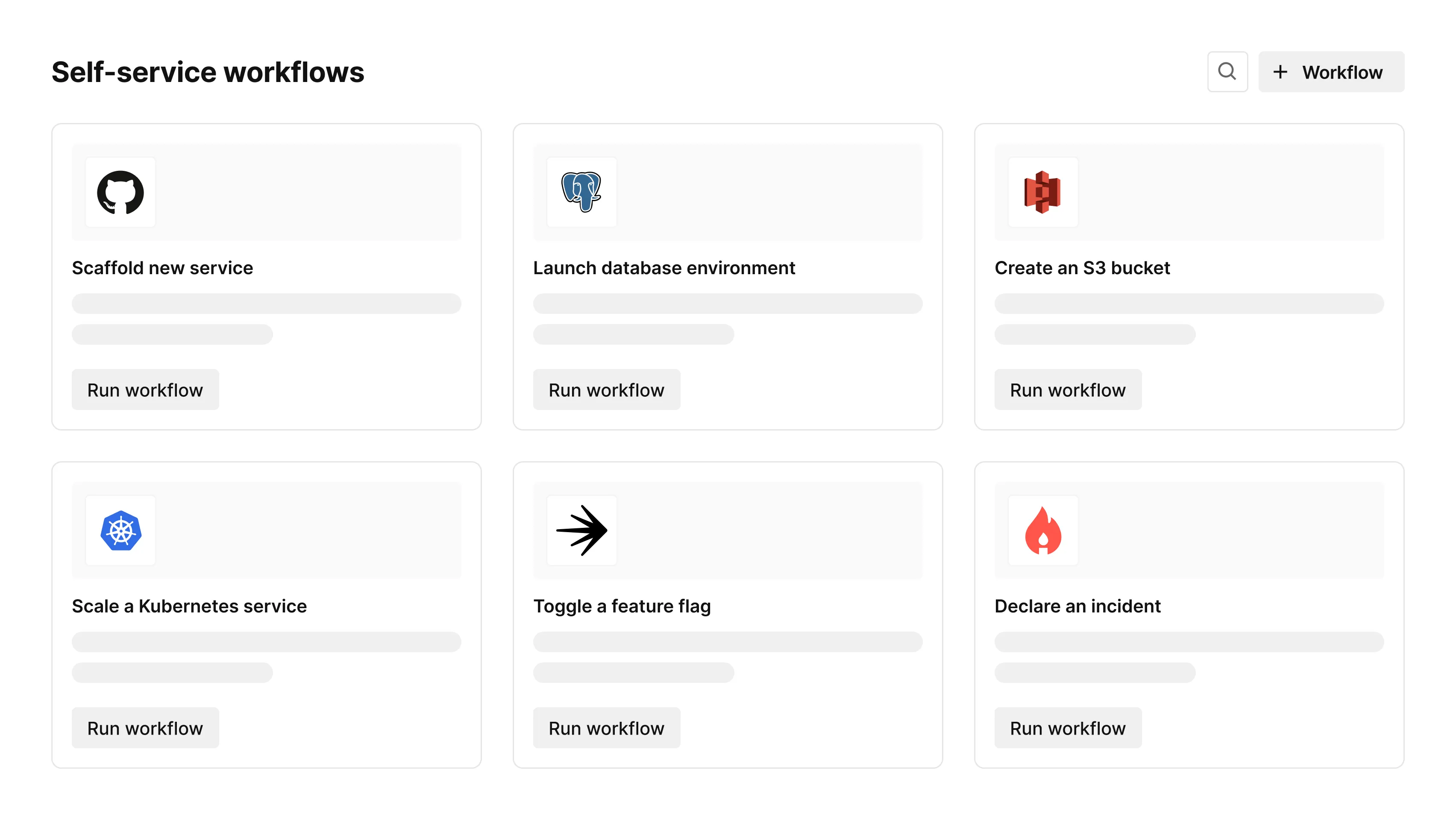Select the black arrow feature flag icon

581,530
